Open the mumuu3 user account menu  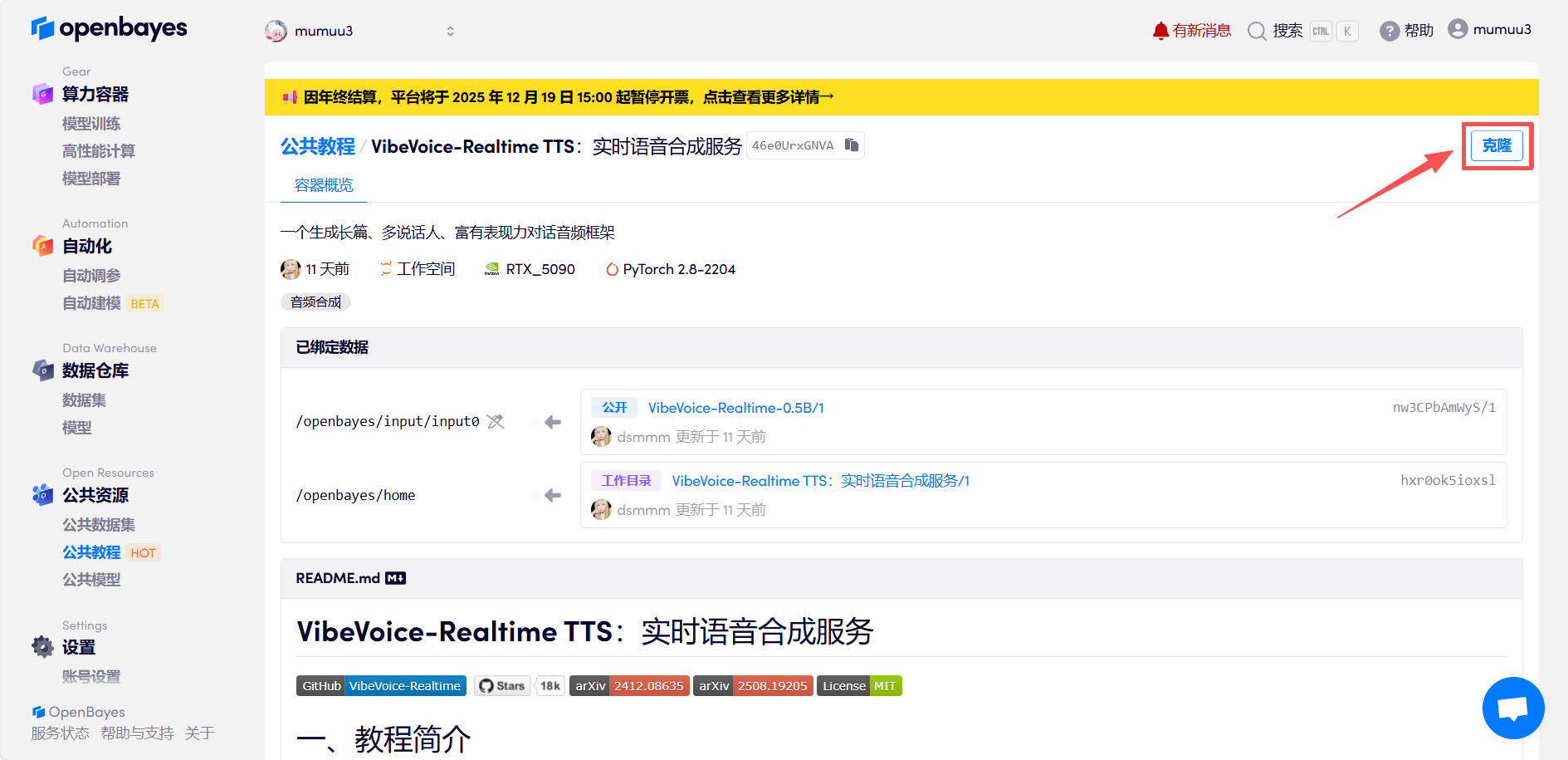1490,30
